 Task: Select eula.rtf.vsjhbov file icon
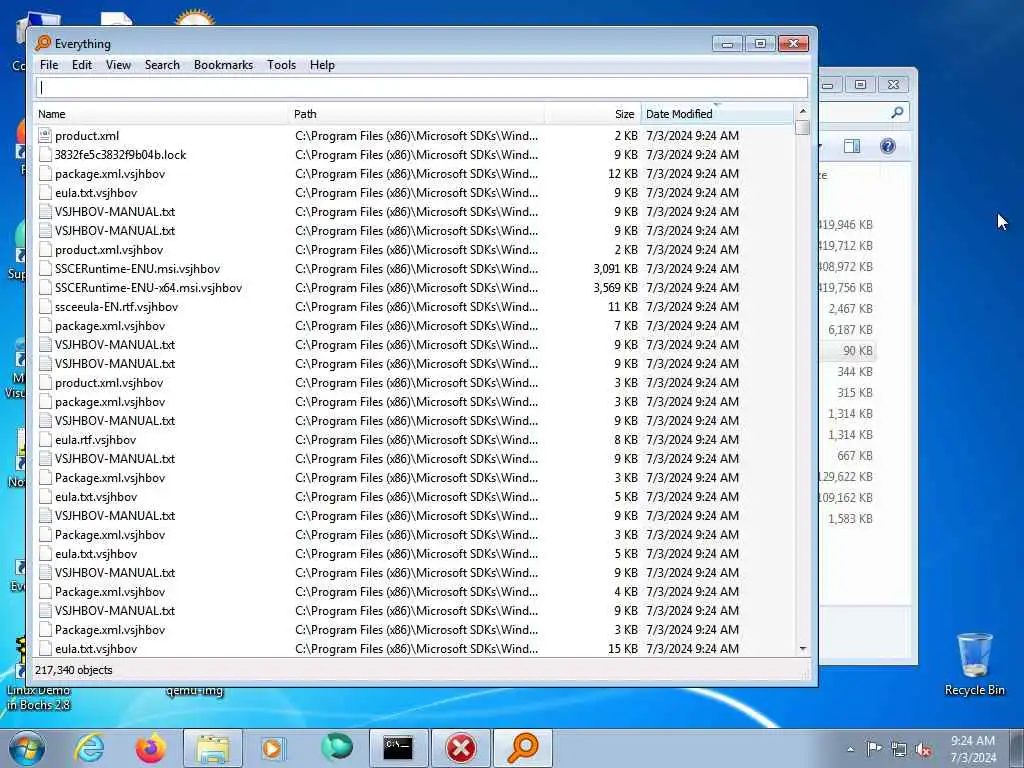click(x=44, y=440)
